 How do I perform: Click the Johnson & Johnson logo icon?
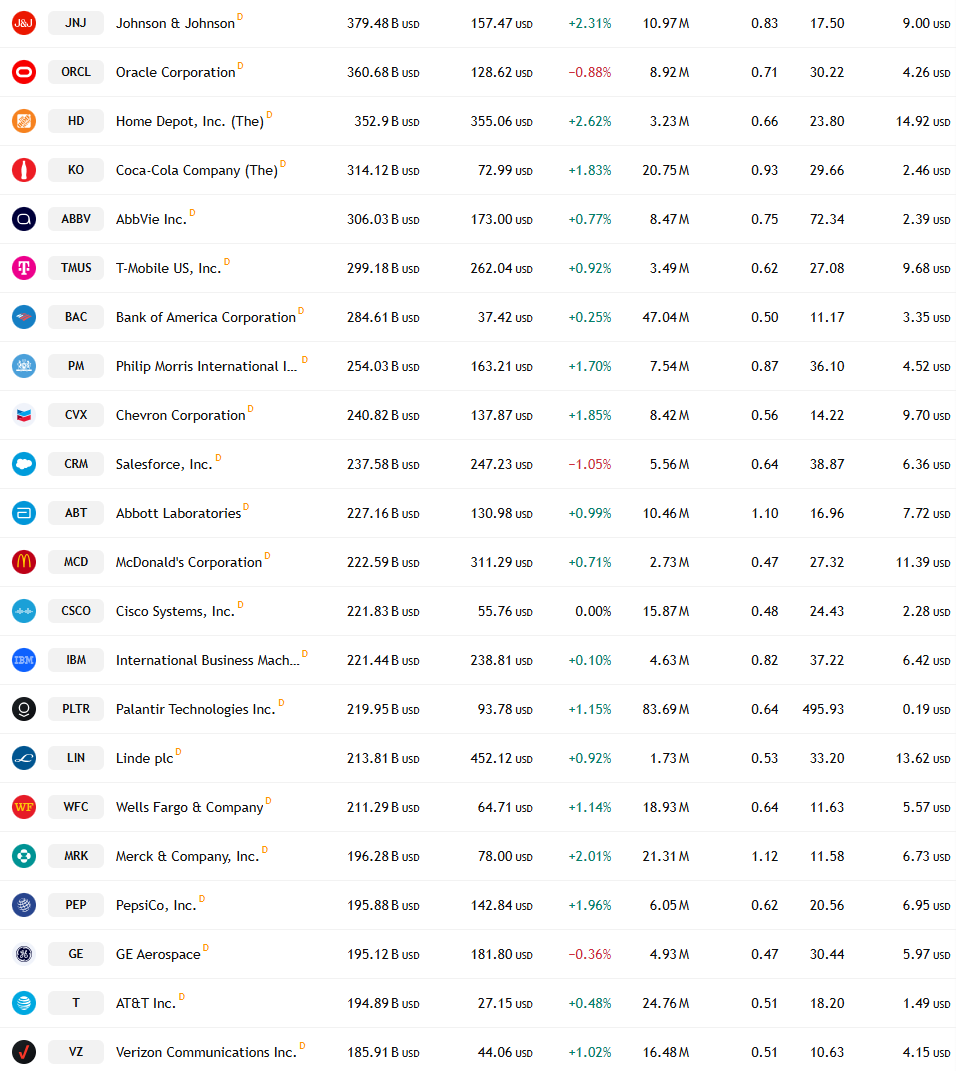(24, 23)
